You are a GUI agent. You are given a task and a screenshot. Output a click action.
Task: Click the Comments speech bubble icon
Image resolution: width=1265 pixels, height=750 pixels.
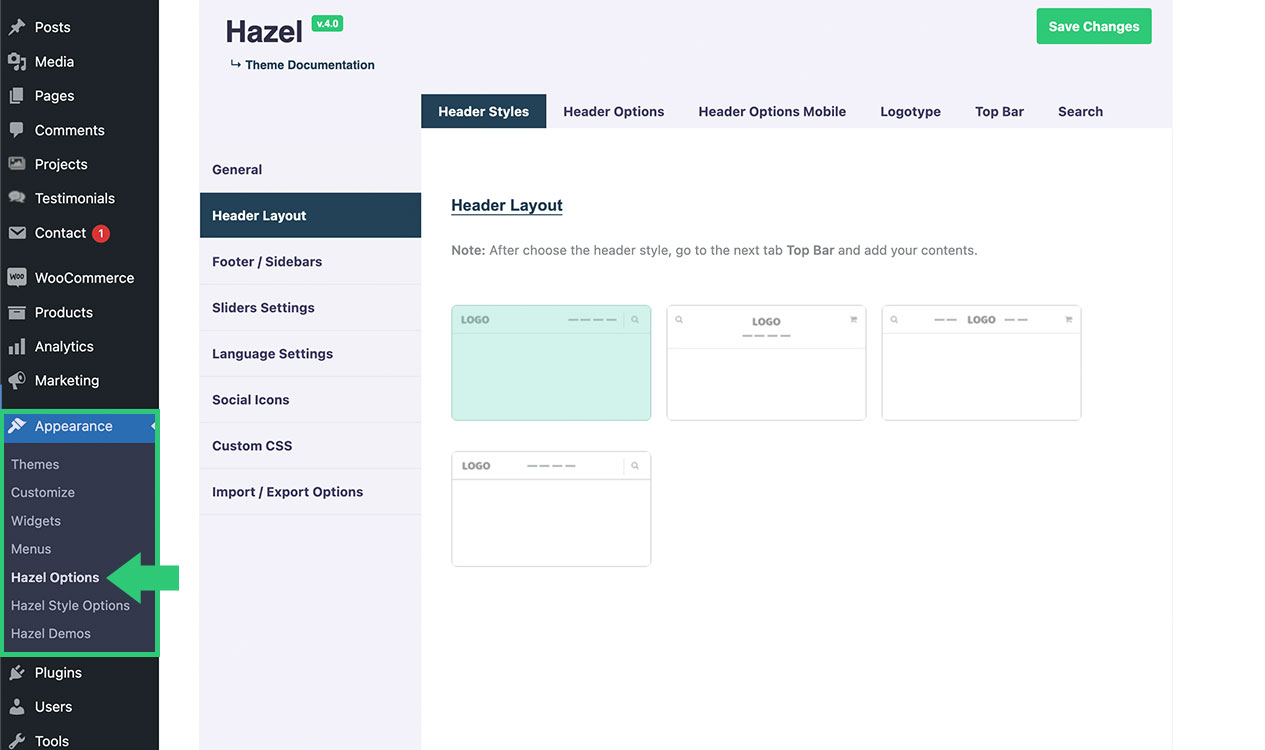click(x=17, y=130)
